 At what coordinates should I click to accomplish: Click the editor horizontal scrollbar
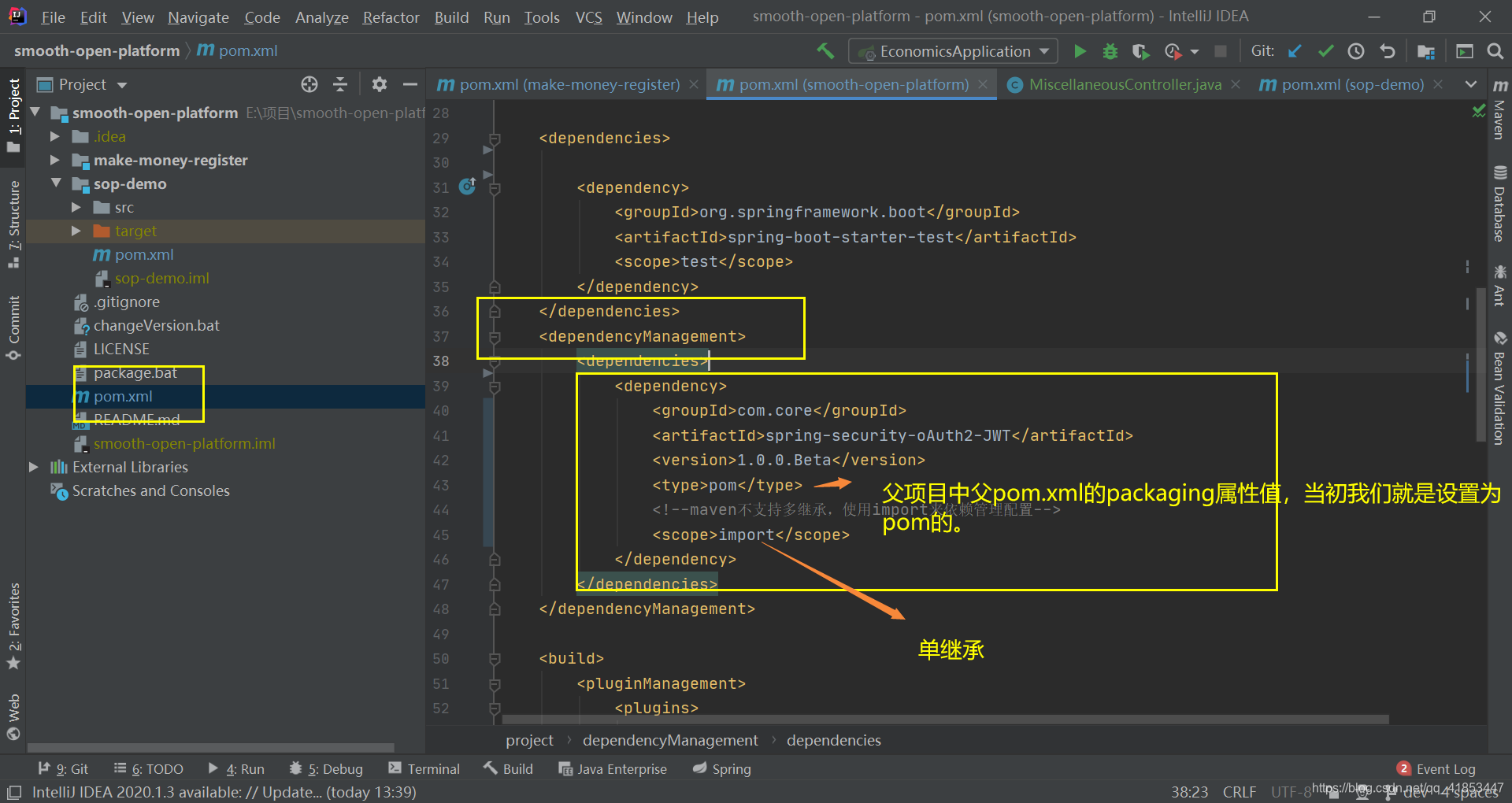point(945,720)
